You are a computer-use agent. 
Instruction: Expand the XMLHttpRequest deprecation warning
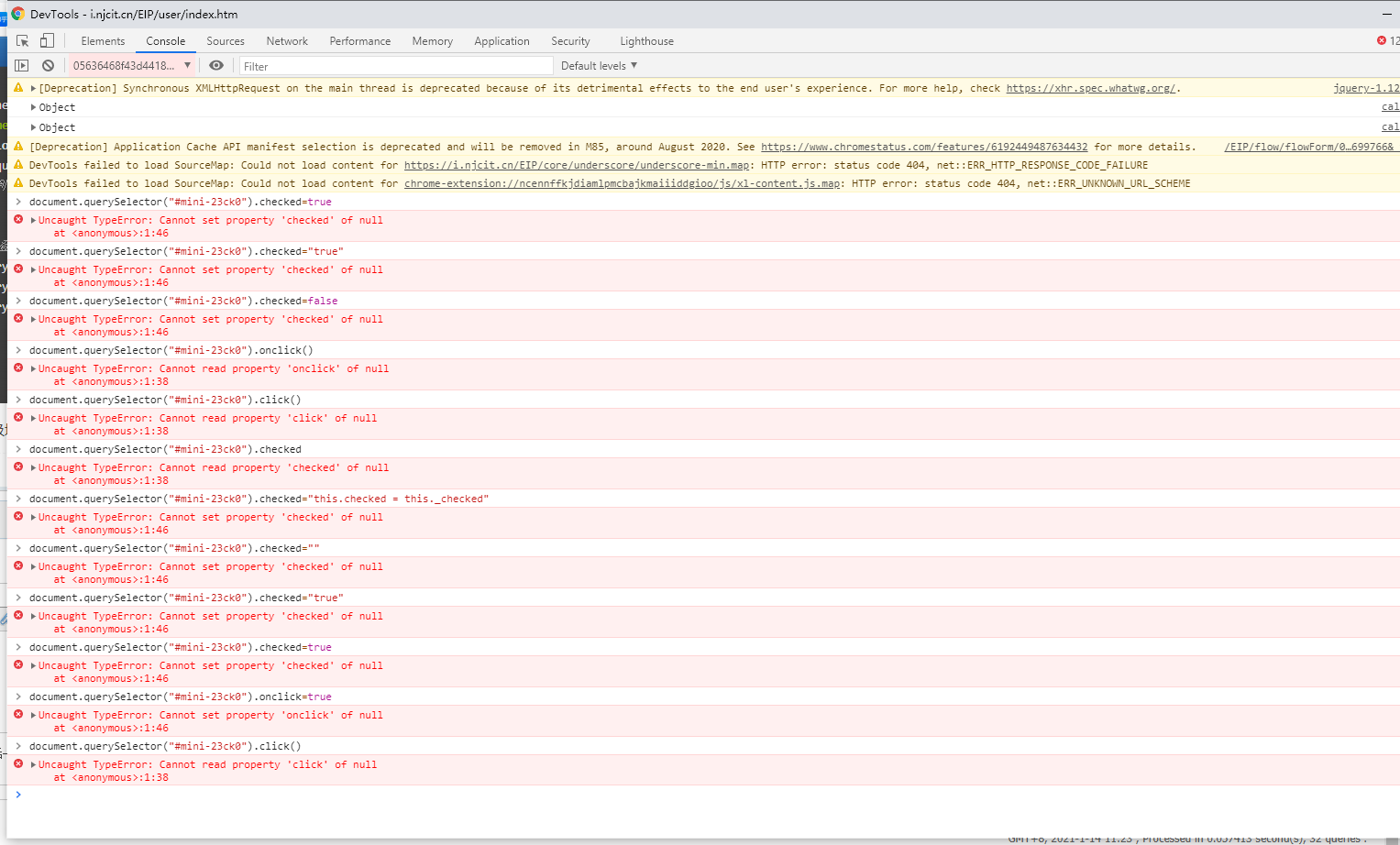33,89
